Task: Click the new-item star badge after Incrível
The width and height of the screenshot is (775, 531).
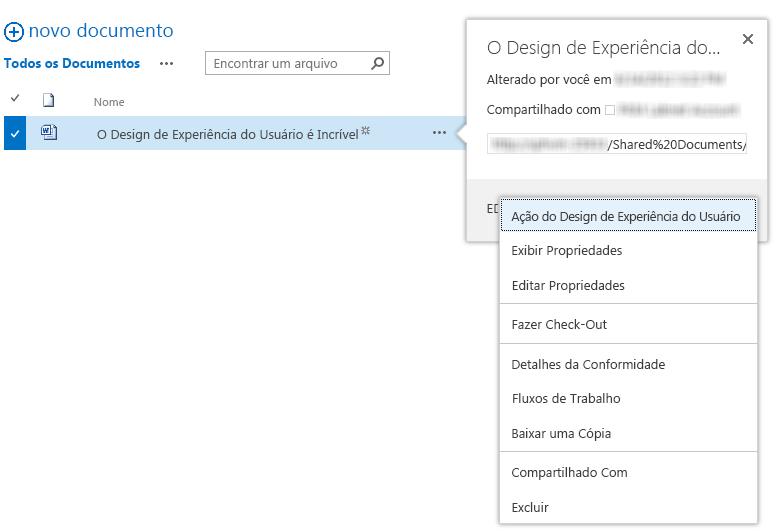Action: click(365, 131)
